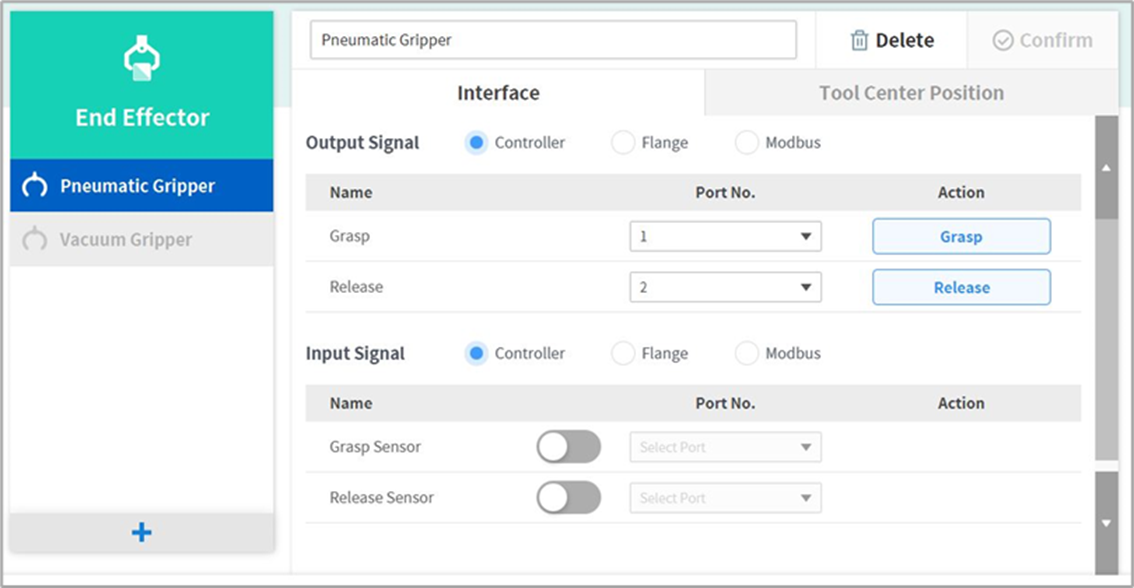Viewport: 1134px width, 588px height.
Task: Click the Confirm checkmark icon
Action: pos(1003,41)
